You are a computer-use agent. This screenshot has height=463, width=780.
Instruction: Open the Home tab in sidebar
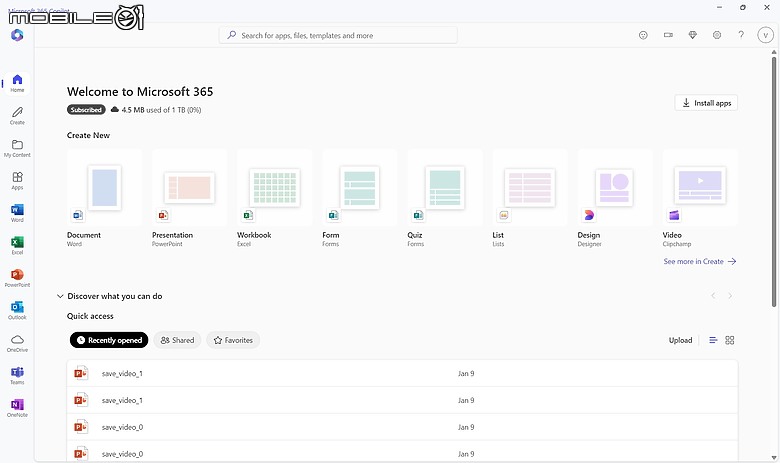[17, 83]
